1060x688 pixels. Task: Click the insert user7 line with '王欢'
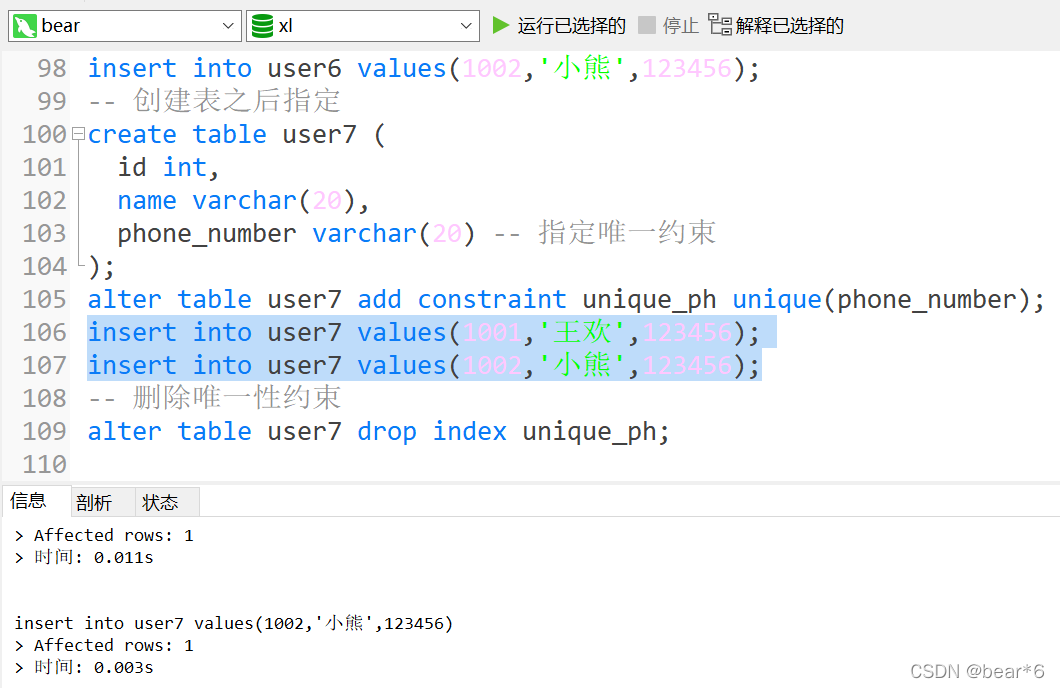[424, 332]
